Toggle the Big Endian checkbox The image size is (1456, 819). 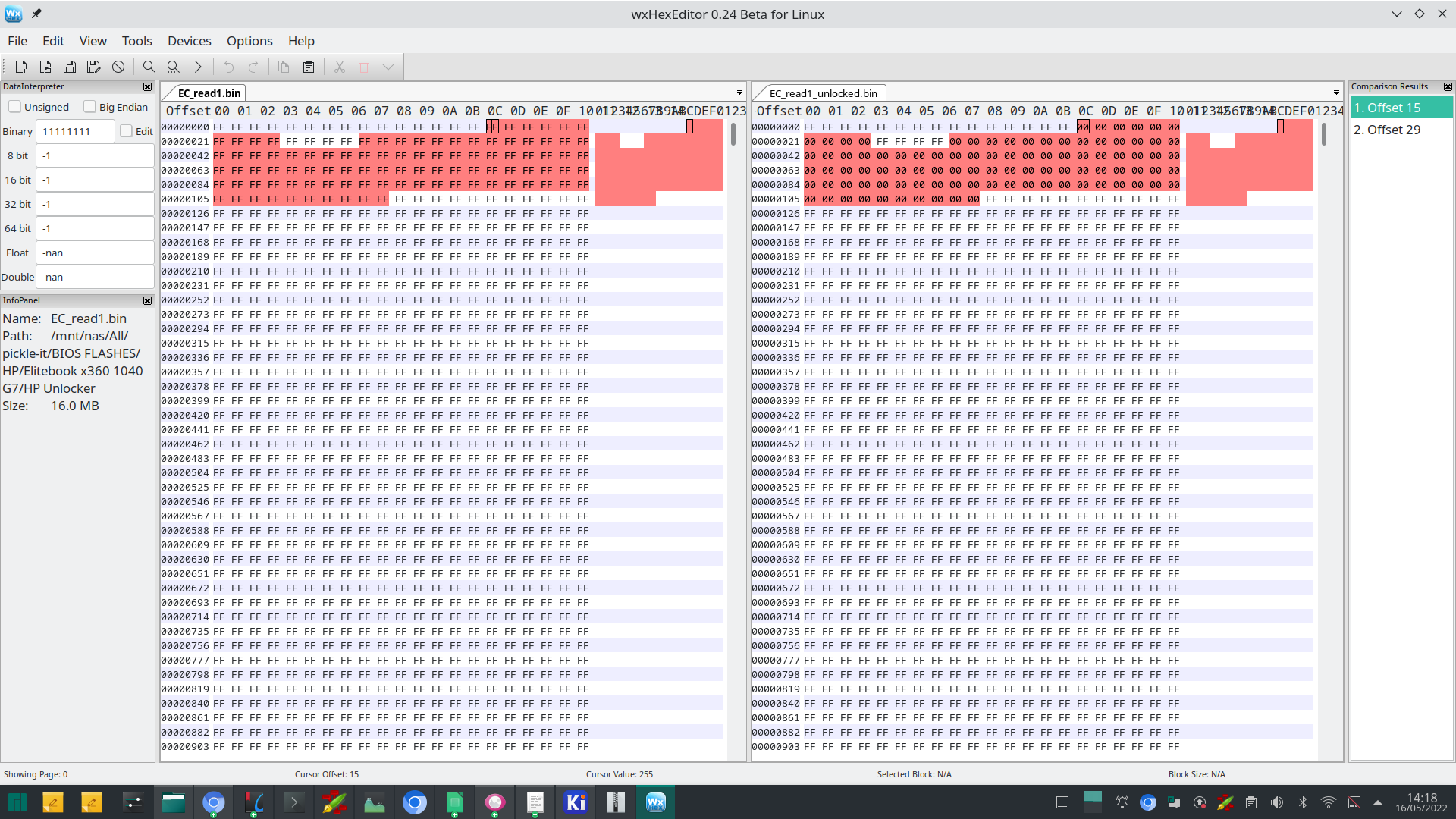point(90,107)
